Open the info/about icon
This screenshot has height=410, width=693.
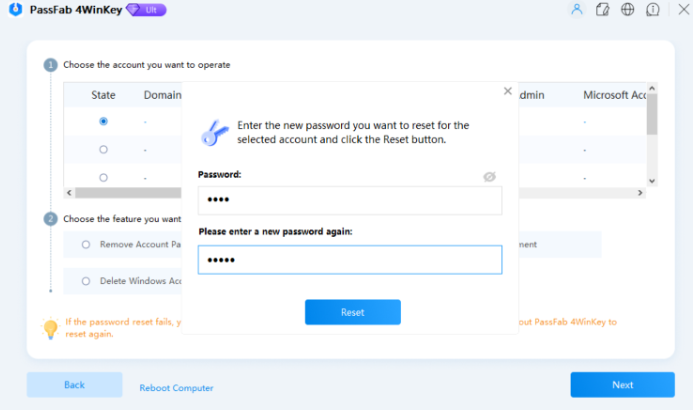pos(653,10)
